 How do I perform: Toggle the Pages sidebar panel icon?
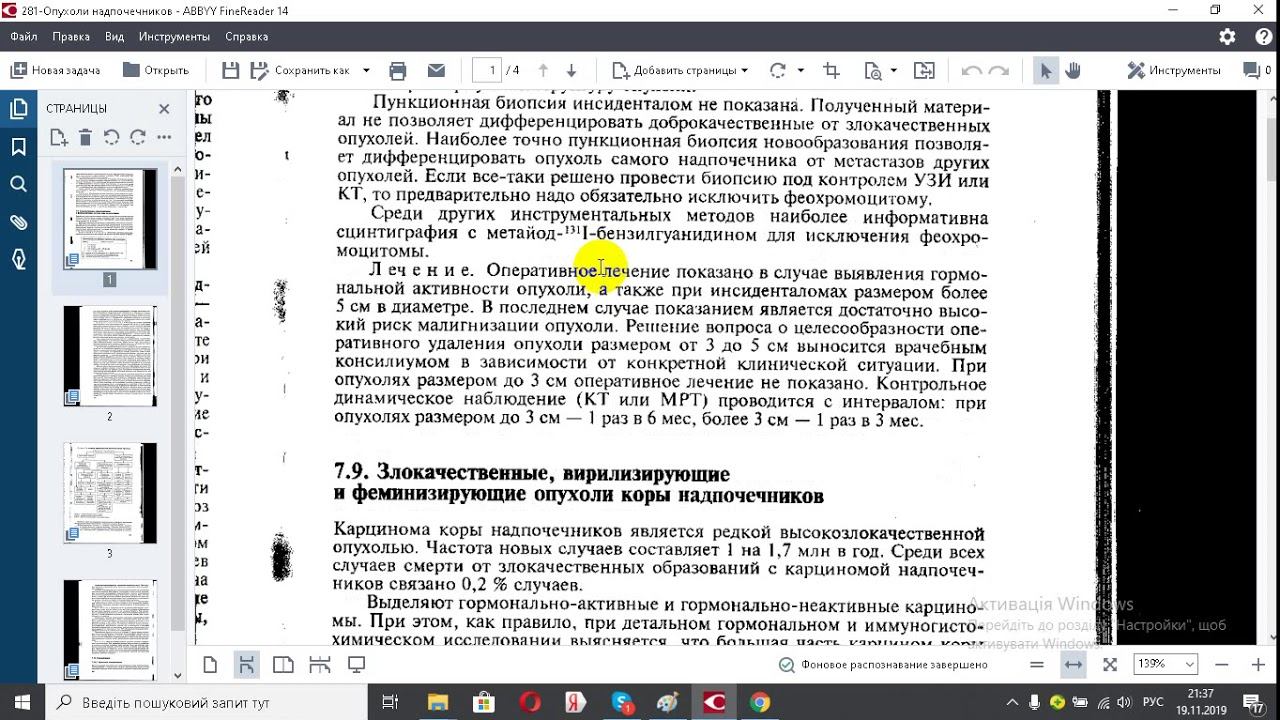(x=18, y=110)
